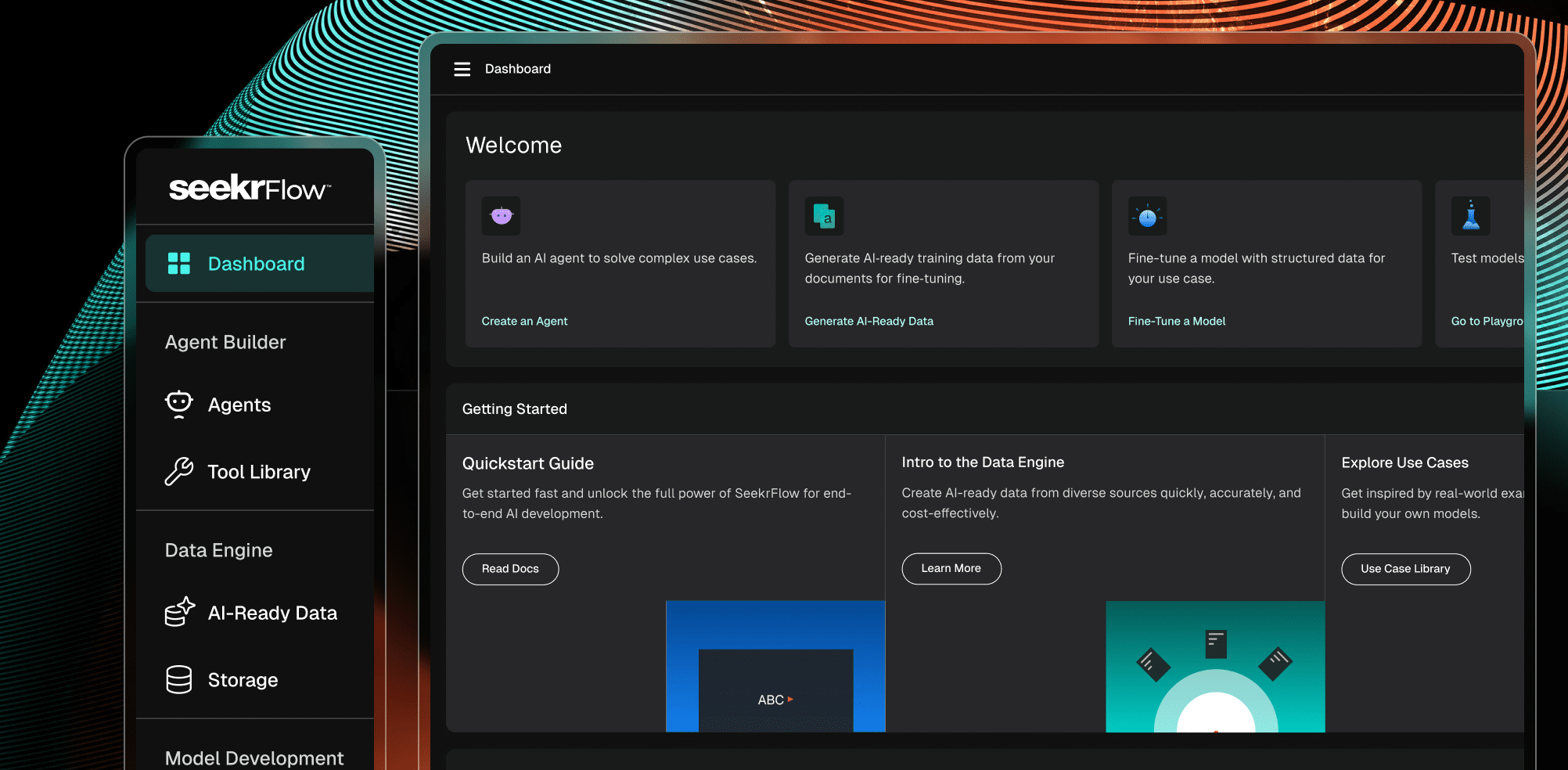Open the hamburger menu icon
The width and height of the screenshot is (1568, 770).
[462, 69]
